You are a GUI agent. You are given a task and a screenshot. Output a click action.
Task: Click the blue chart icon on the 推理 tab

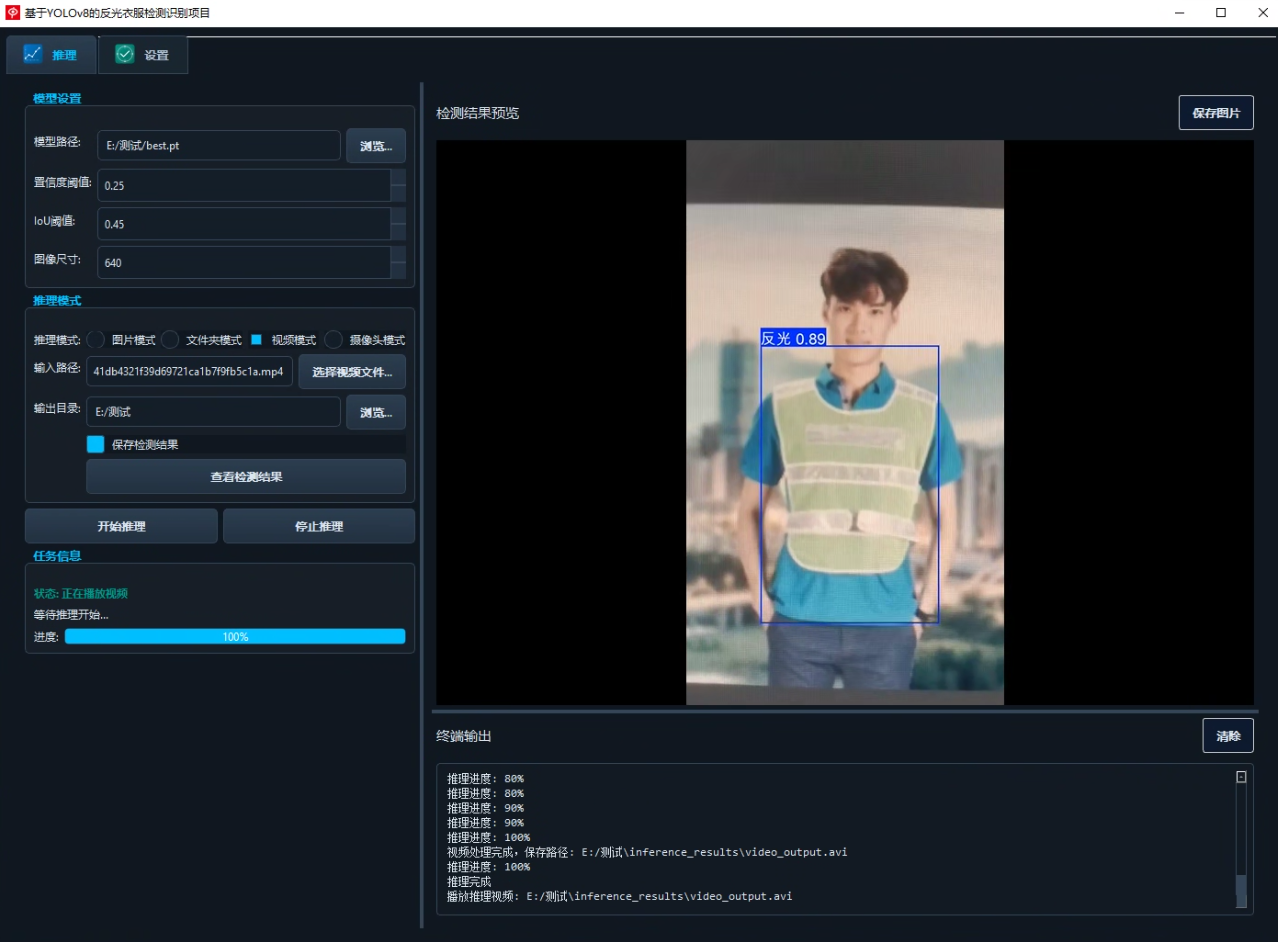(x=34, y=54)
